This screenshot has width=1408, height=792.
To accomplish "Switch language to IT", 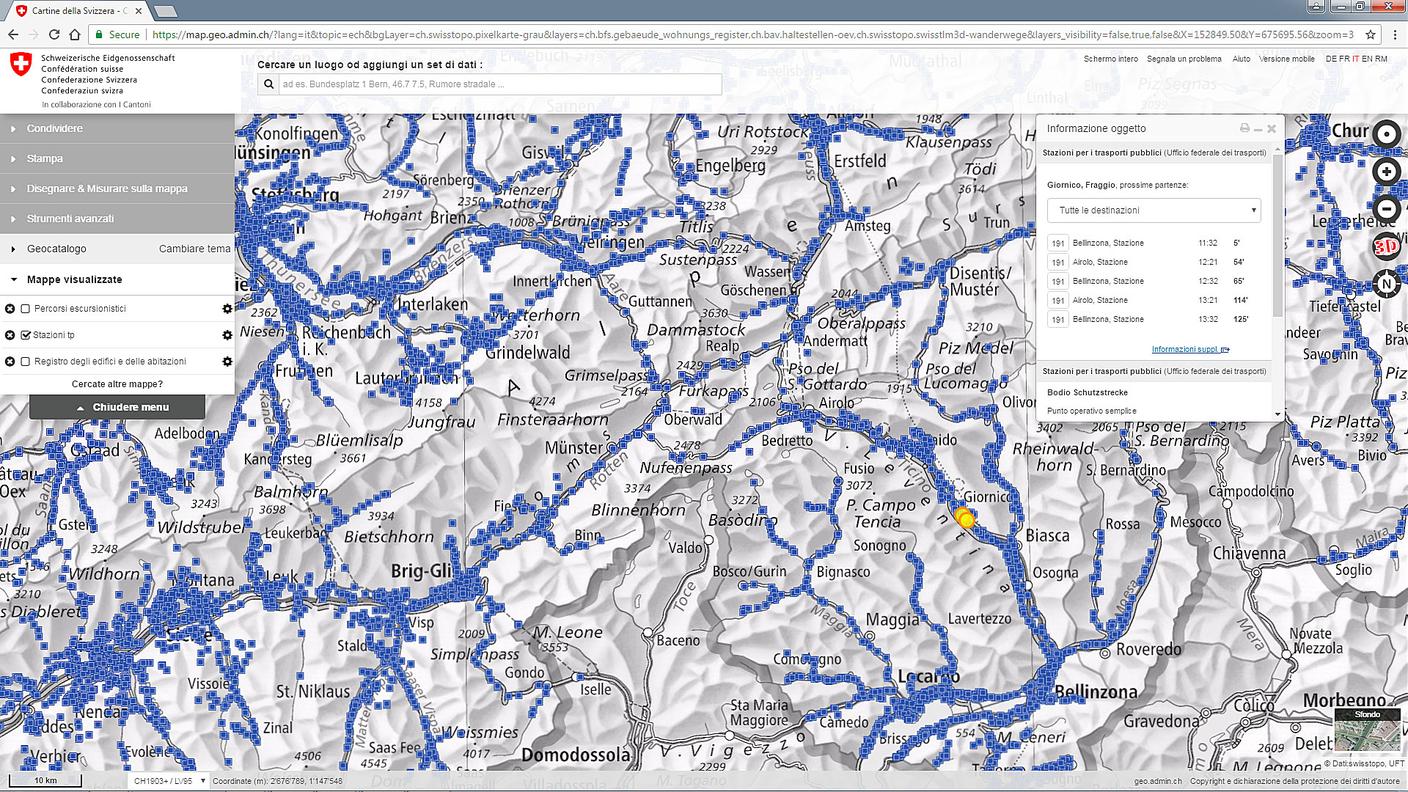I will click(x=1356, y=59).
